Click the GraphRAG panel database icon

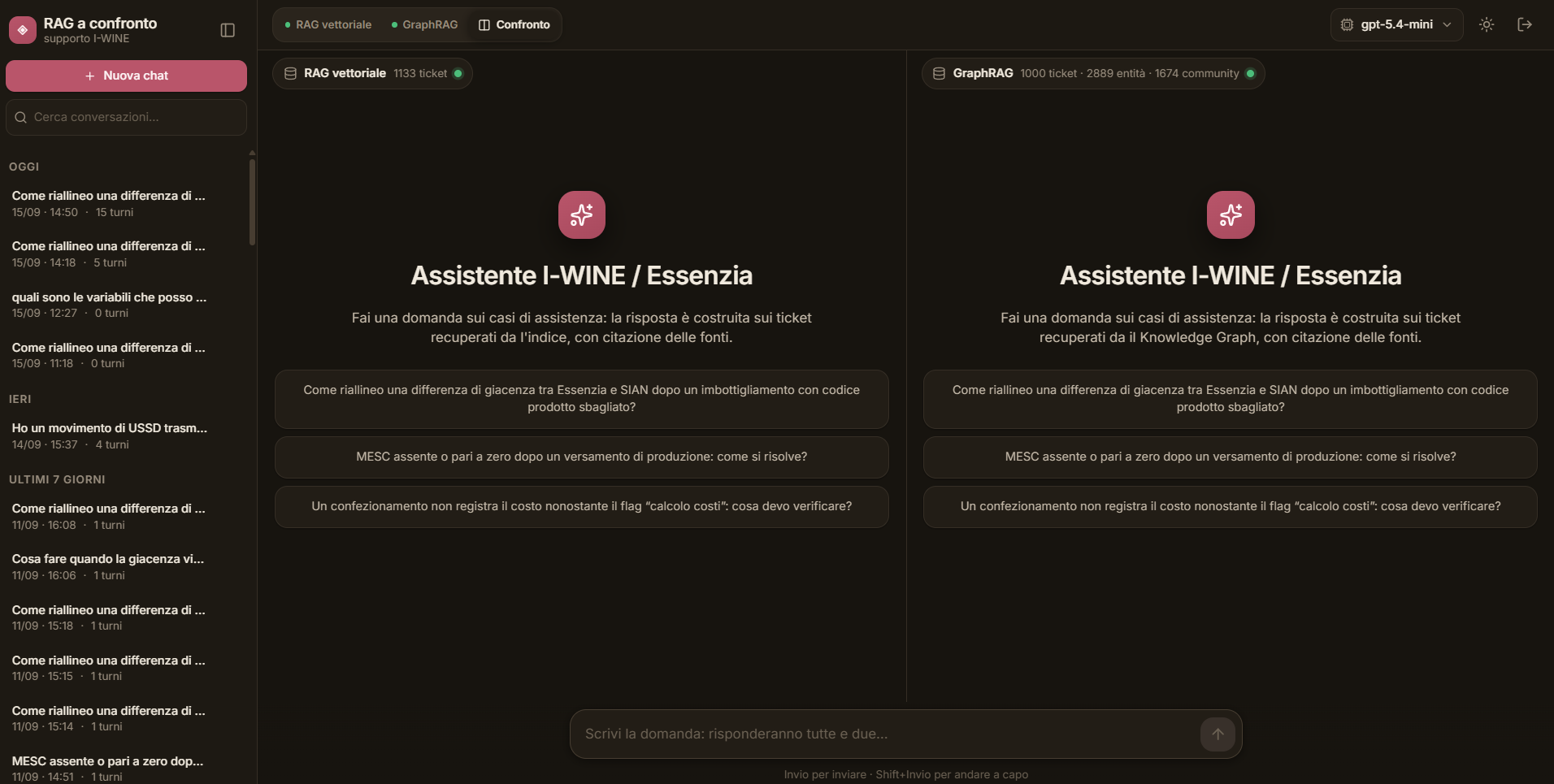[939, 73]
